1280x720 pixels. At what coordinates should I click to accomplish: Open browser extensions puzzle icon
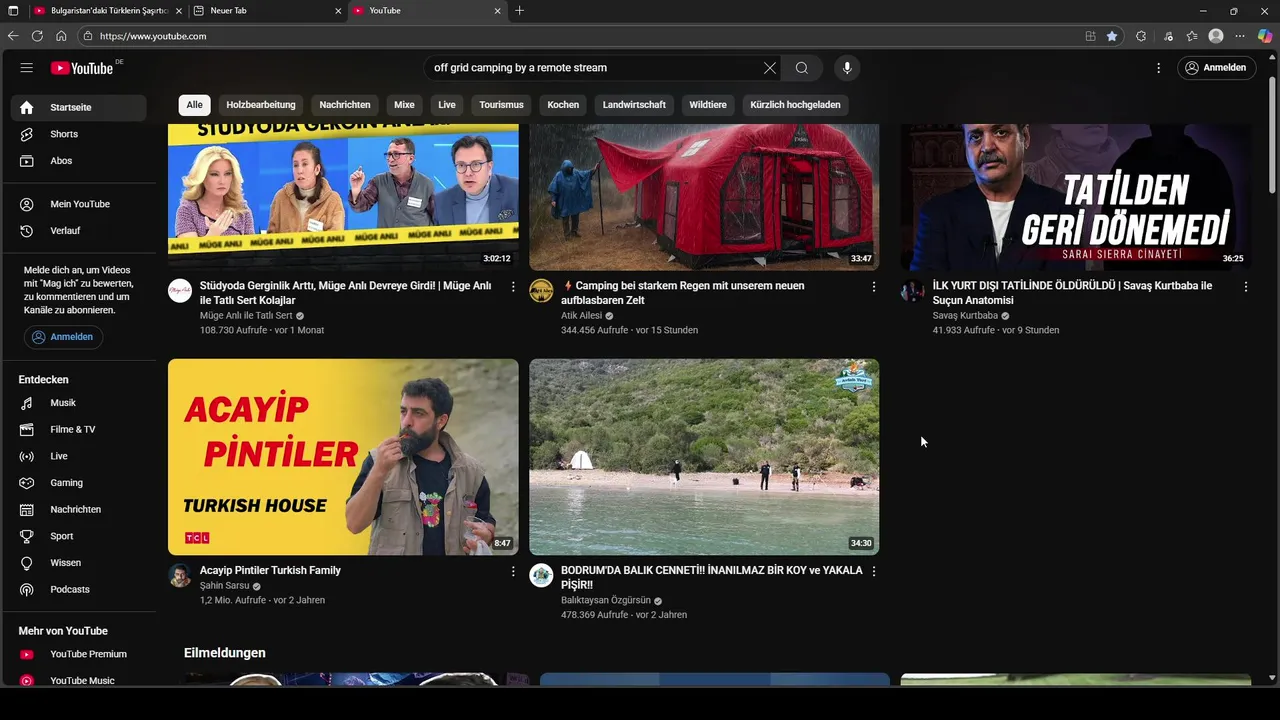click(1141, 36)
